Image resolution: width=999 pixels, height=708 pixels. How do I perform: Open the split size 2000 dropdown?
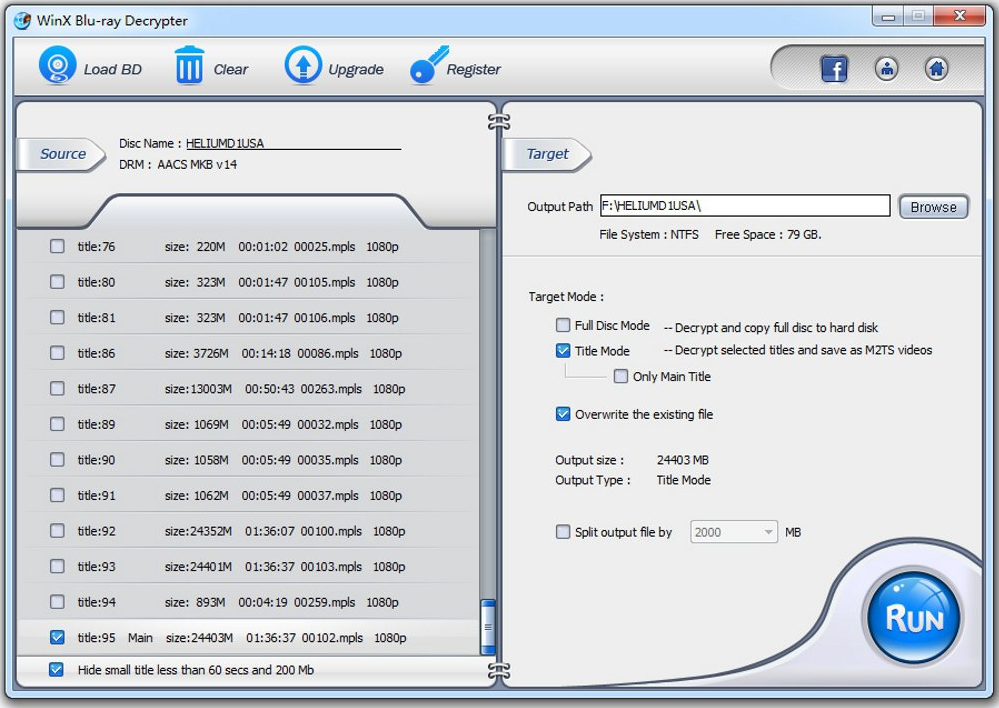(x=734, y=532)
